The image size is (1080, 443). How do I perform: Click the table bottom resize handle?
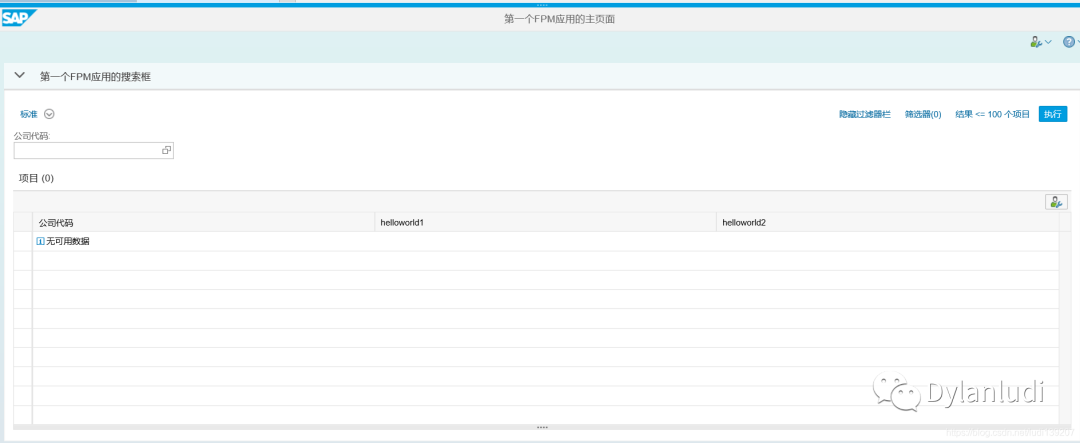pyautogui.click(x=542, y=427)
